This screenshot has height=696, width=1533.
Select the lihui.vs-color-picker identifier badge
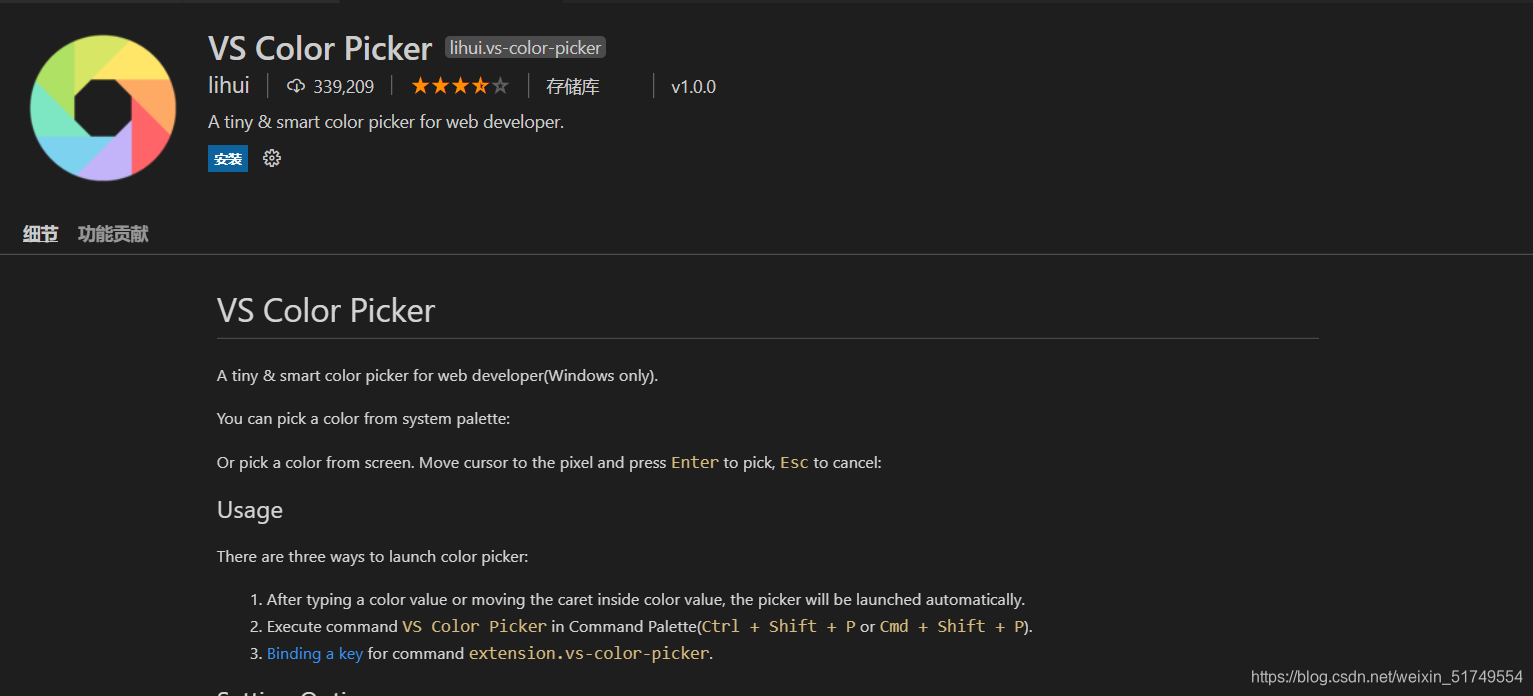click(x=525, y=46)
